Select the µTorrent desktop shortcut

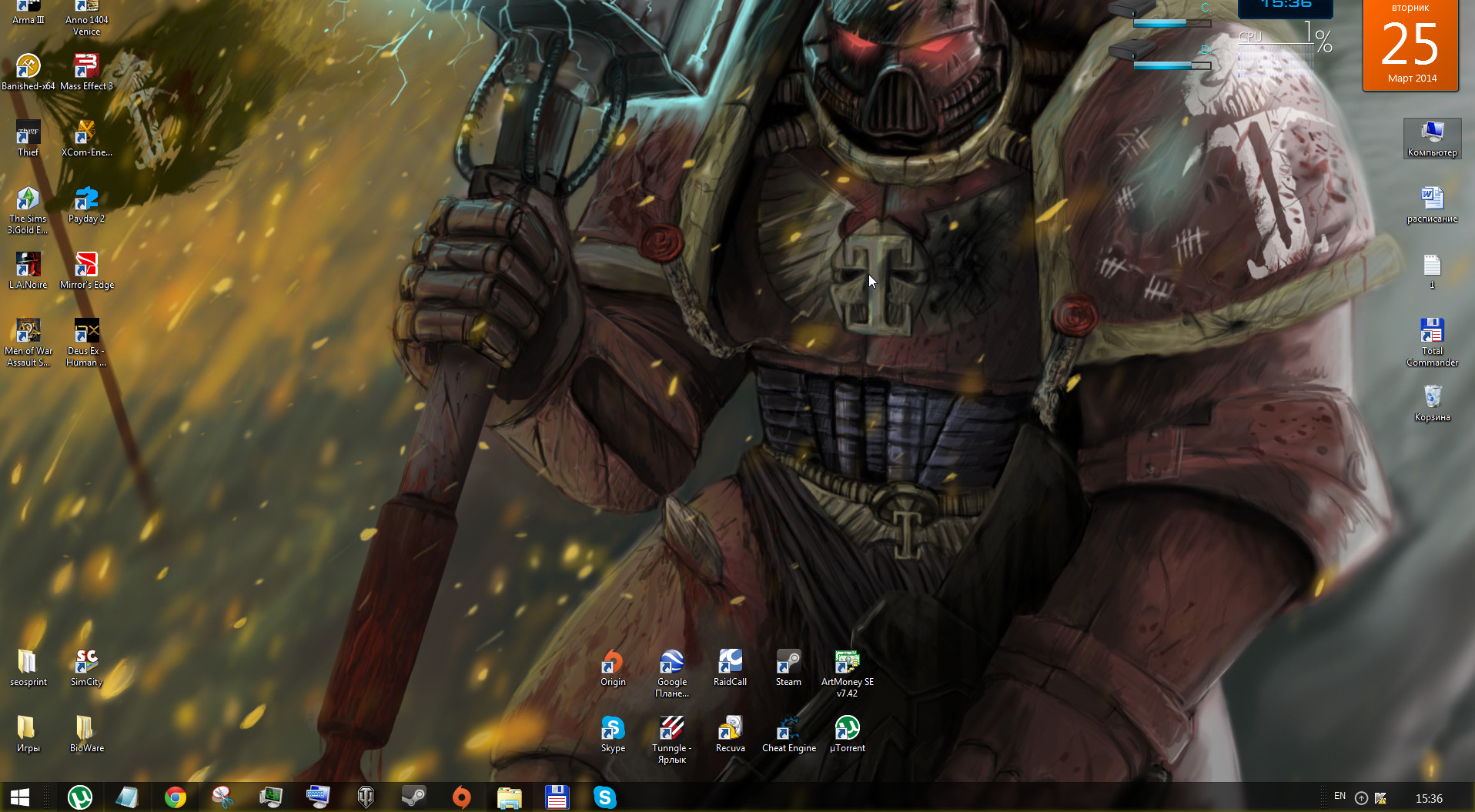(x=848, y=735)
